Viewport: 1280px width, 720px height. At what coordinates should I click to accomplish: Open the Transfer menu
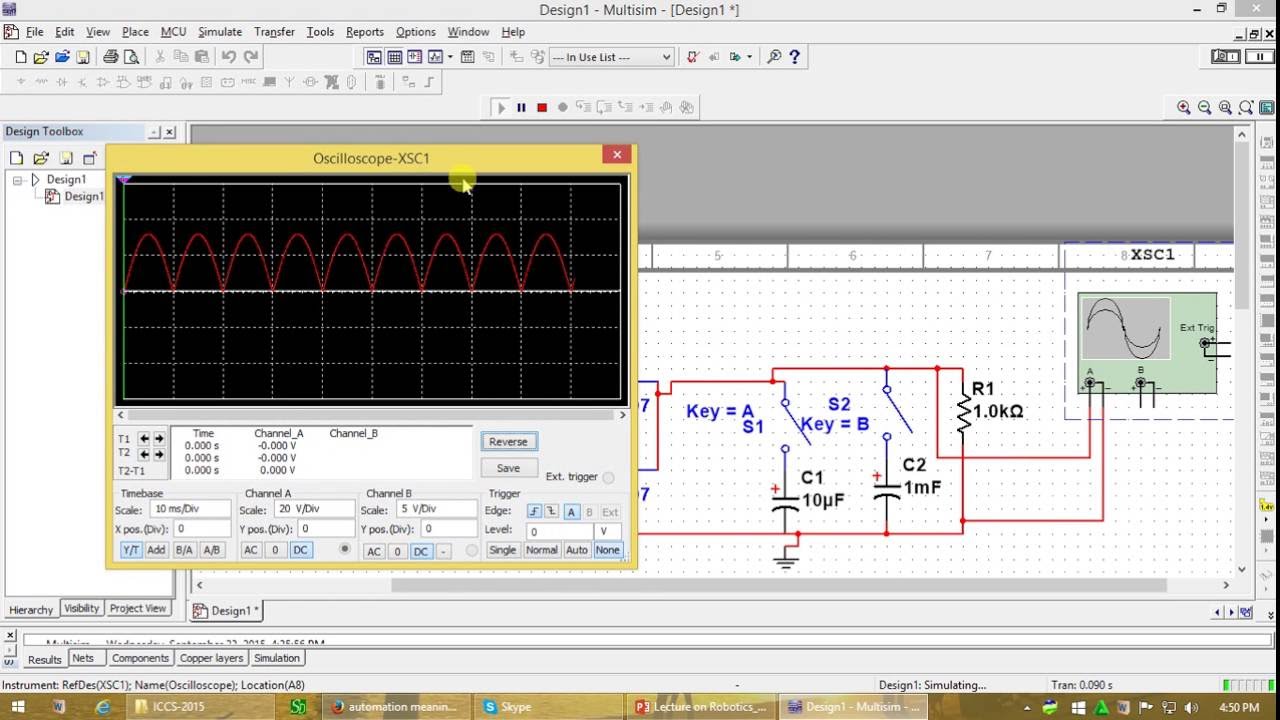coord(274,32)
